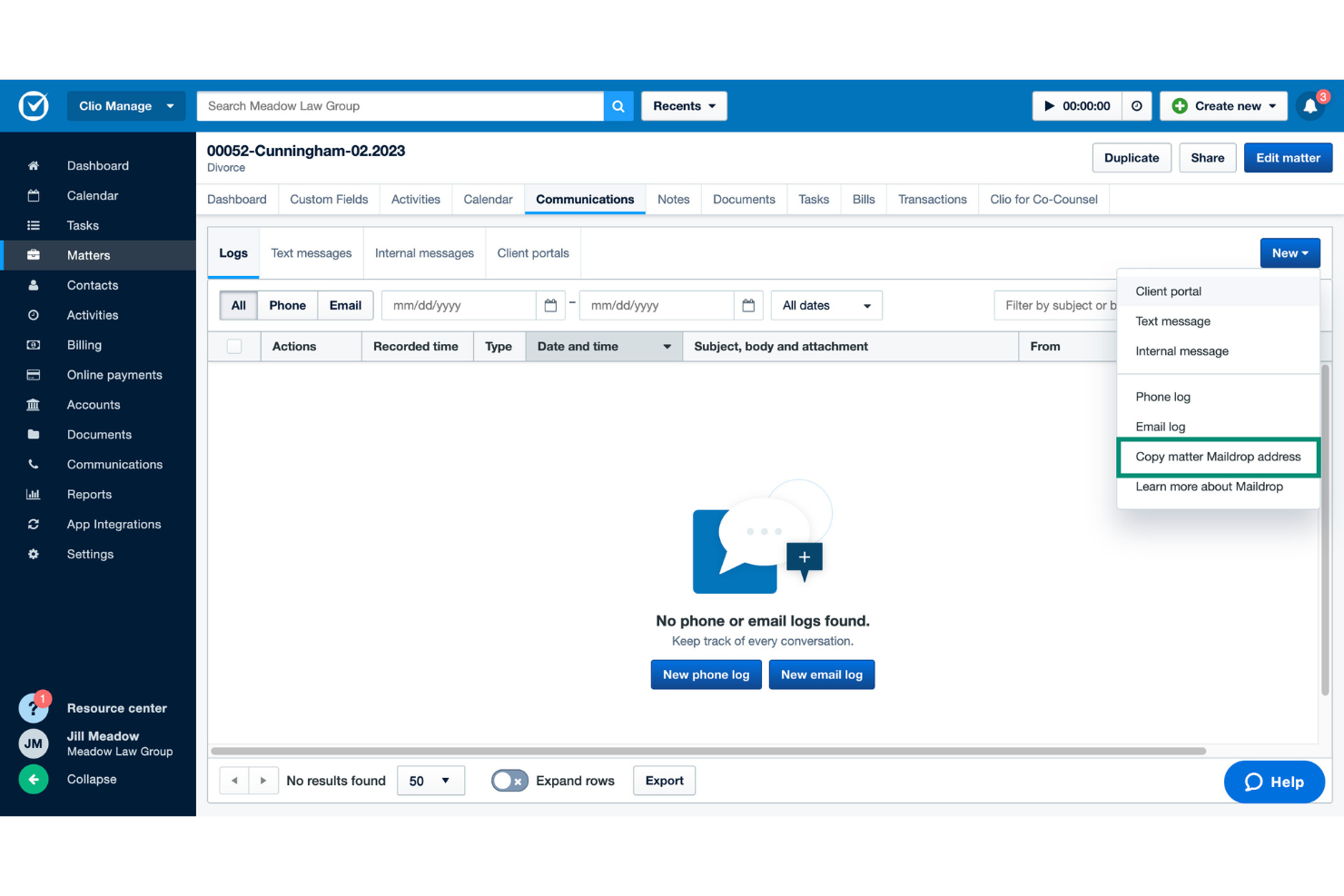Open the start date calendar picker
The height and width of the screenshot is (896, 1344).
550,306
